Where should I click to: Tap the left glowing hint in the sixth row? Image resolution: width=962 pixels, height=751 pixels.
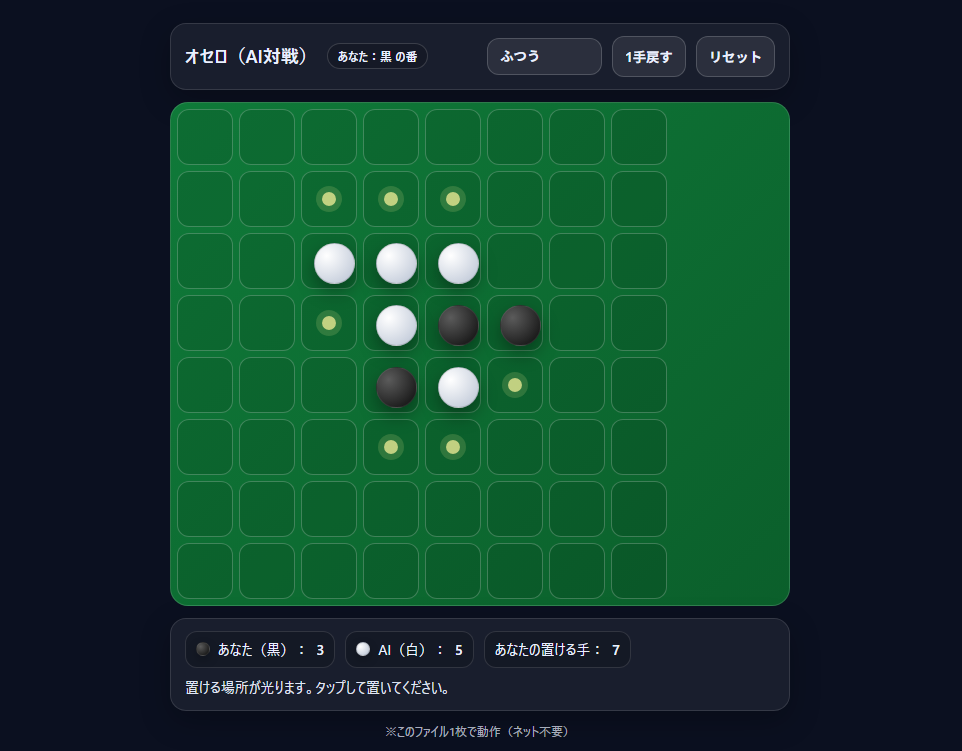click(391, 448)
